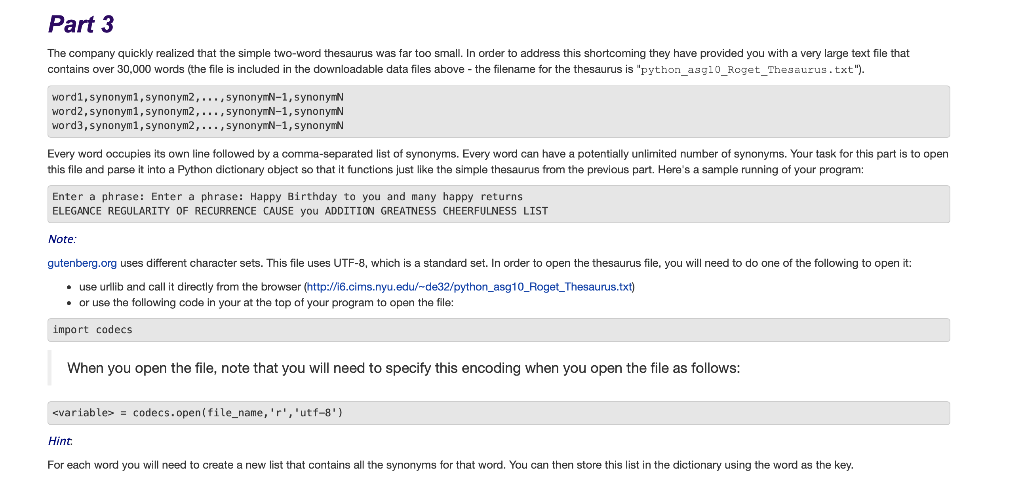
Task: Click the 'The company quickly realized' paragraph
Action: (479, 61)
